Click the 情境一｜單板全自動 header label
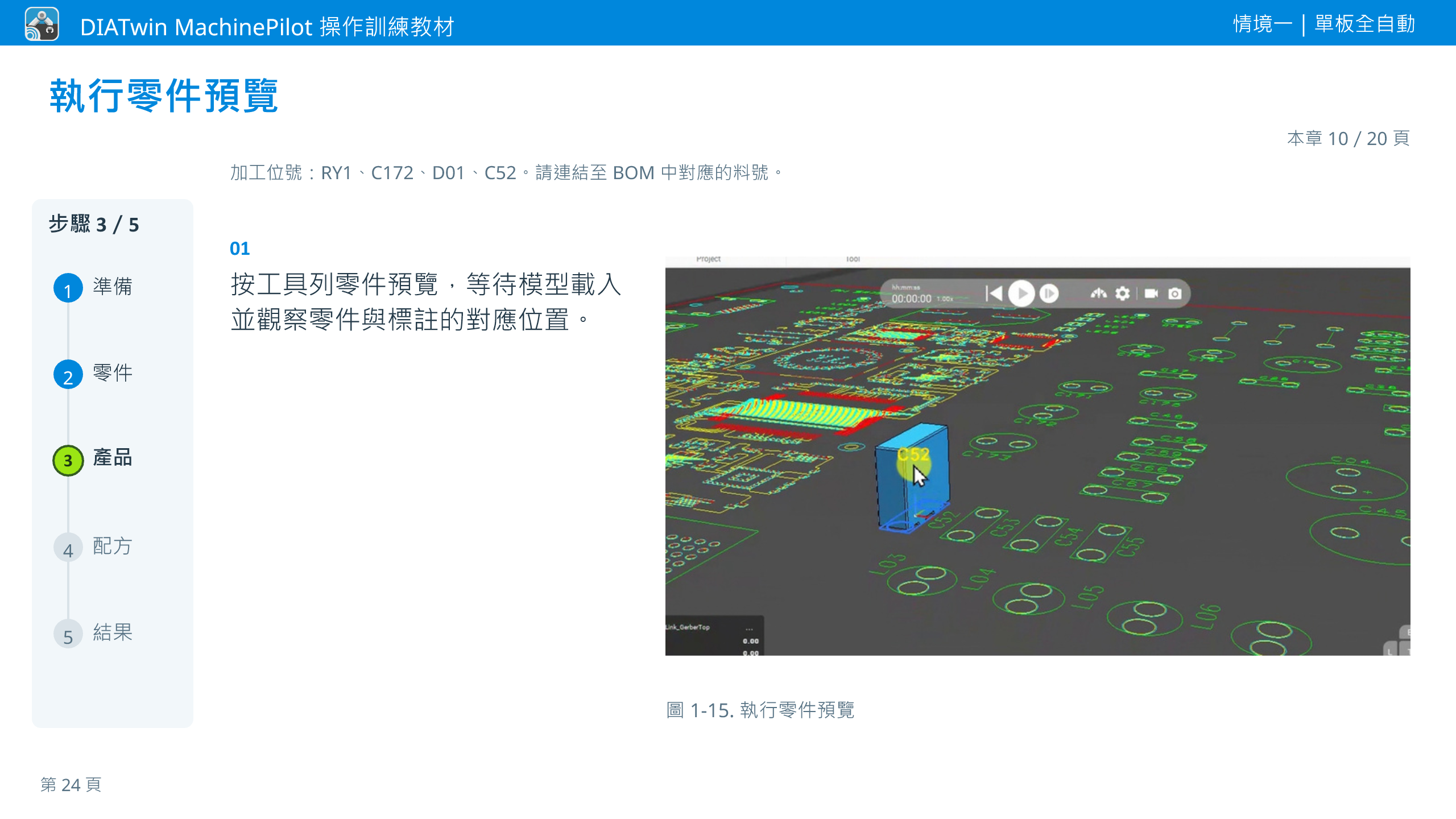Viewport: 1456px width, 819px height. (x=1324, y=24)
